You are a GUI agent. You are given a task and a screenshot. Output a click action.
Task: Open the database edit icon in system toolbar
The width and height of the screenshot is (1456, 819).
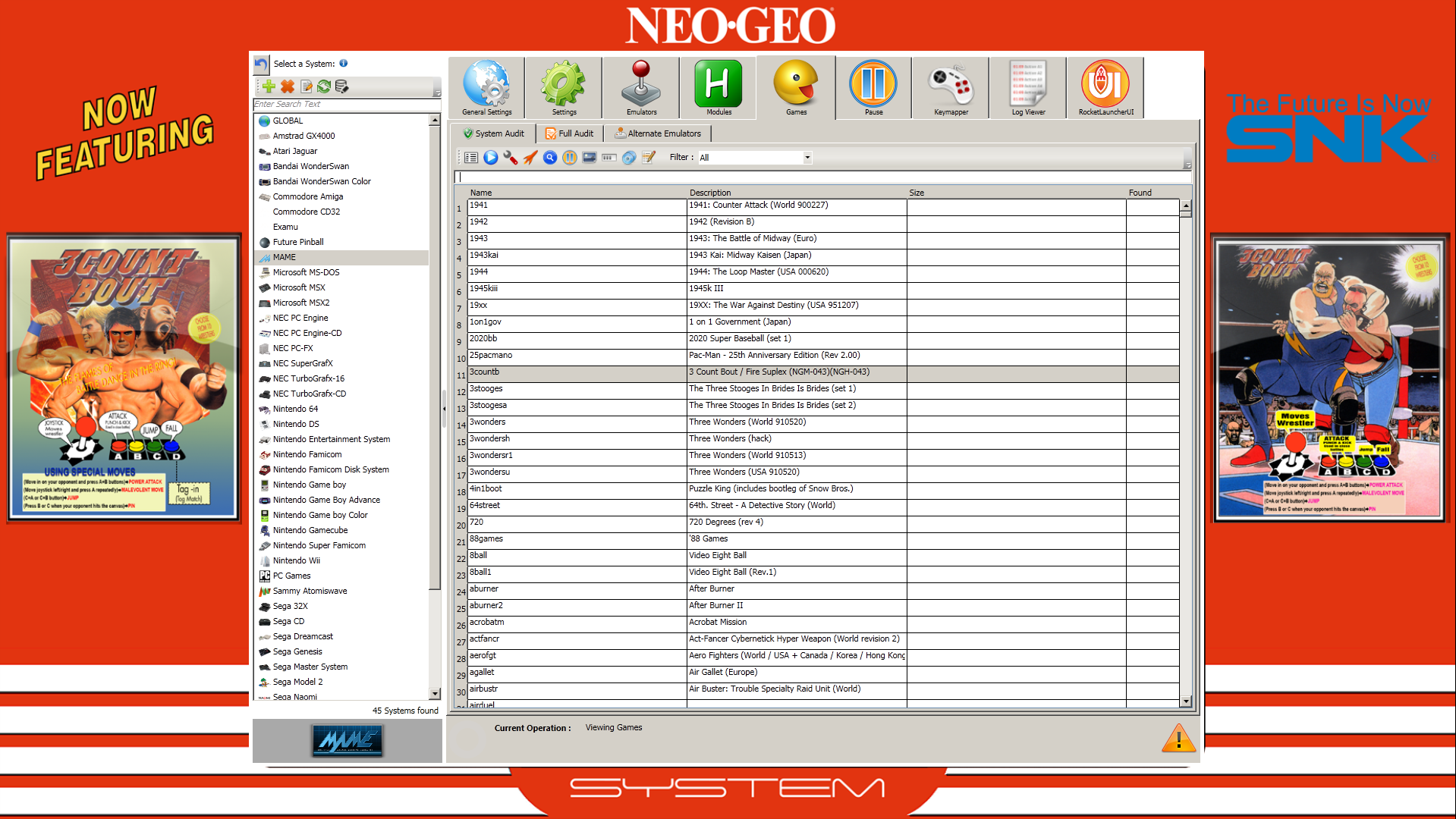[342, 86]
